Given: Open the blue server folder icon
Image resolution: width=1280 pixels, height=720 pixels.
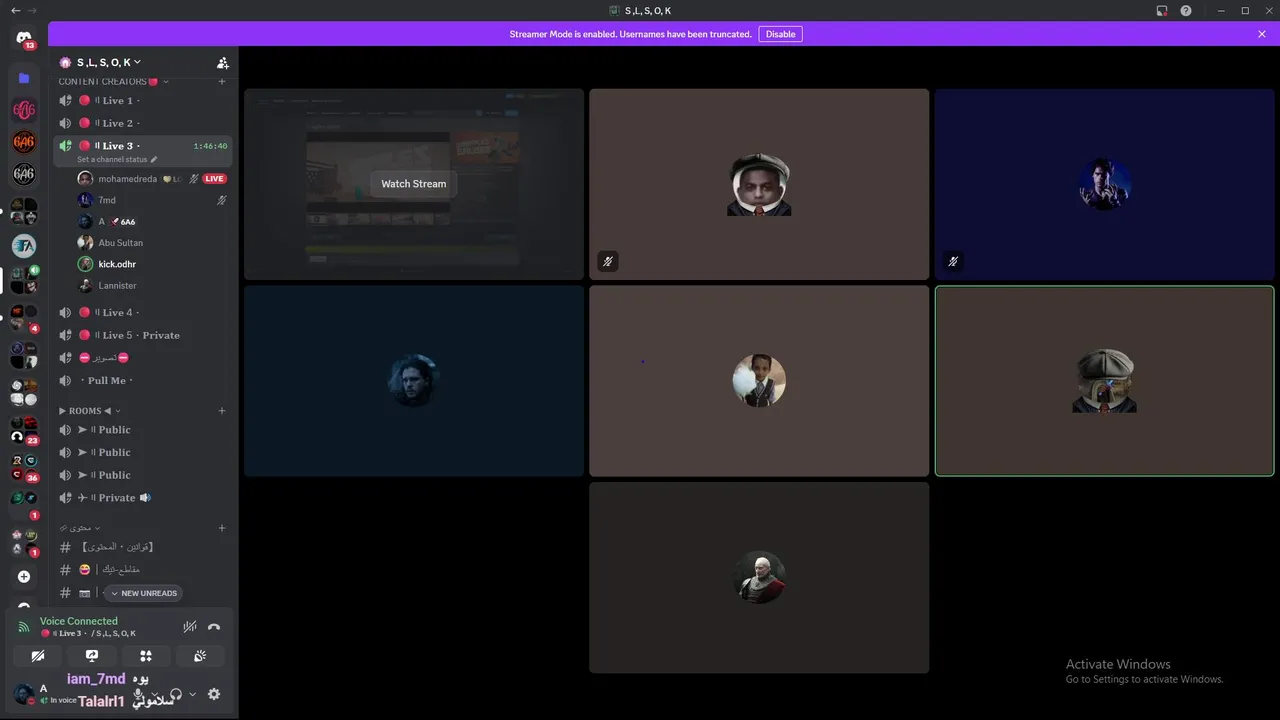Looking at the screenshot, I should (24, 78).
